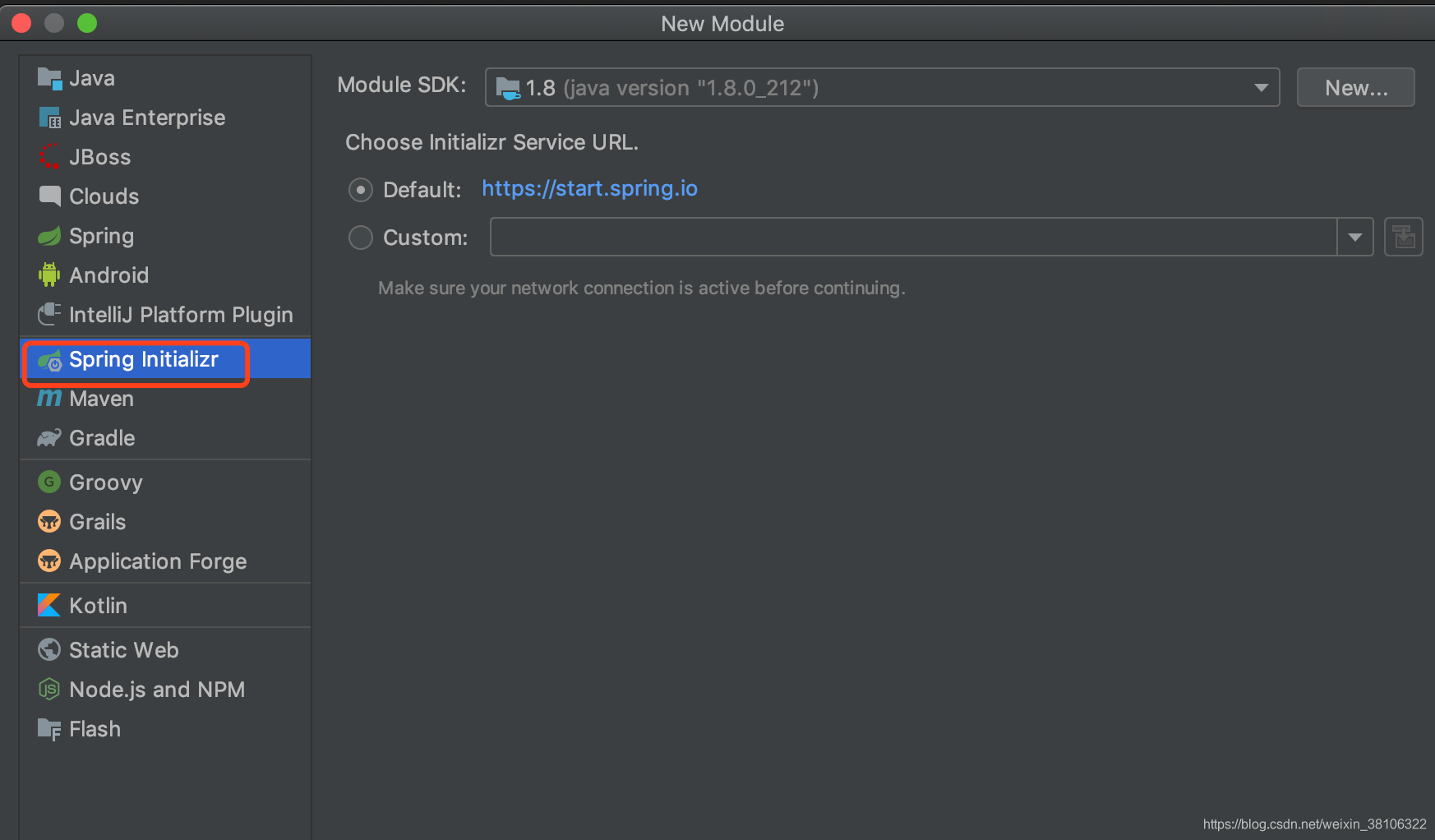Click the Static Web globe icon

tap(49, 649)
